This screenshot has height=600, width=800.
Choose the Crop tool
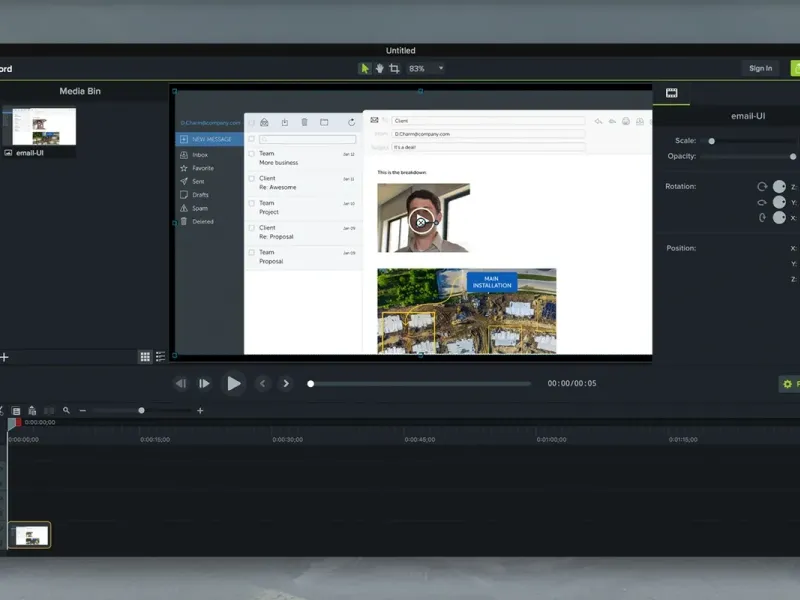click(x=394, y=68)
